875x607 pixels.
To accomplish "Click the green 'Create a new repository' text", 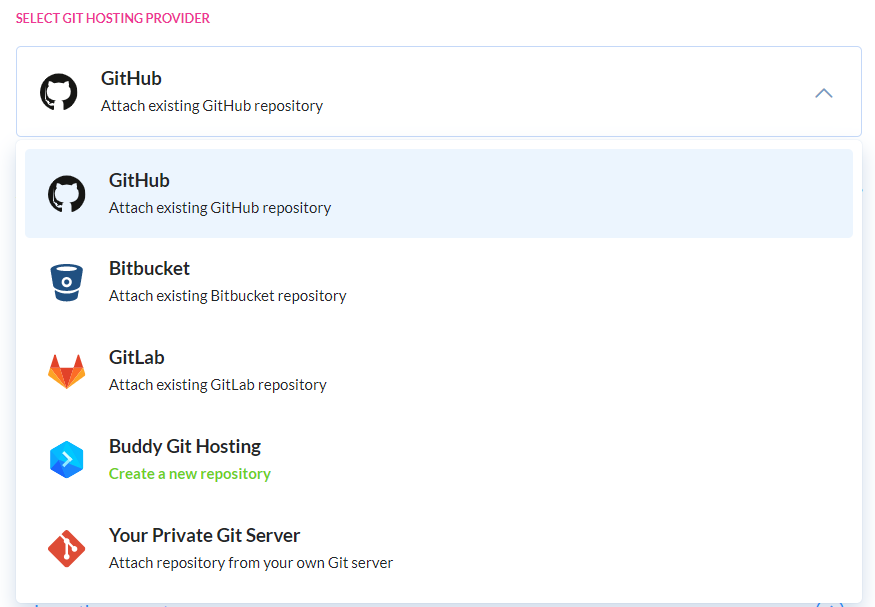I will pos(190,474).
